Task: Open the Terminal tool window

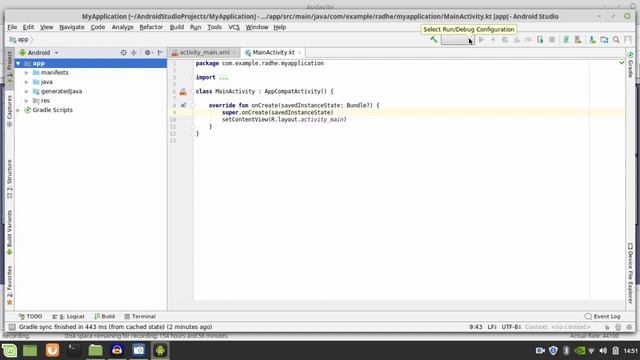Action: (x=140, y=316)
